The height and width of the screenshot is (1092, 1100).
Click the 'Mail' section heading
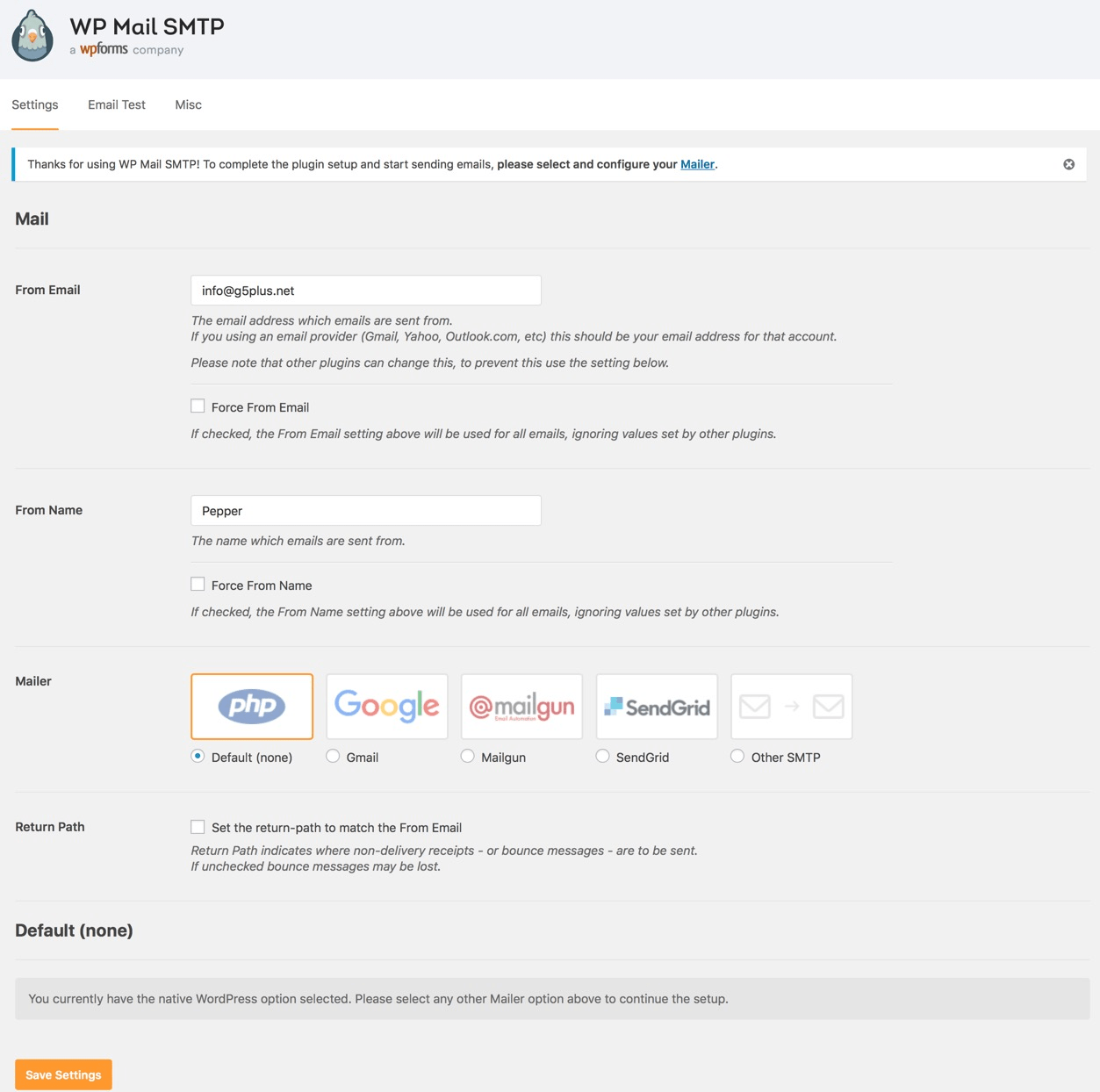coord(32,219)
